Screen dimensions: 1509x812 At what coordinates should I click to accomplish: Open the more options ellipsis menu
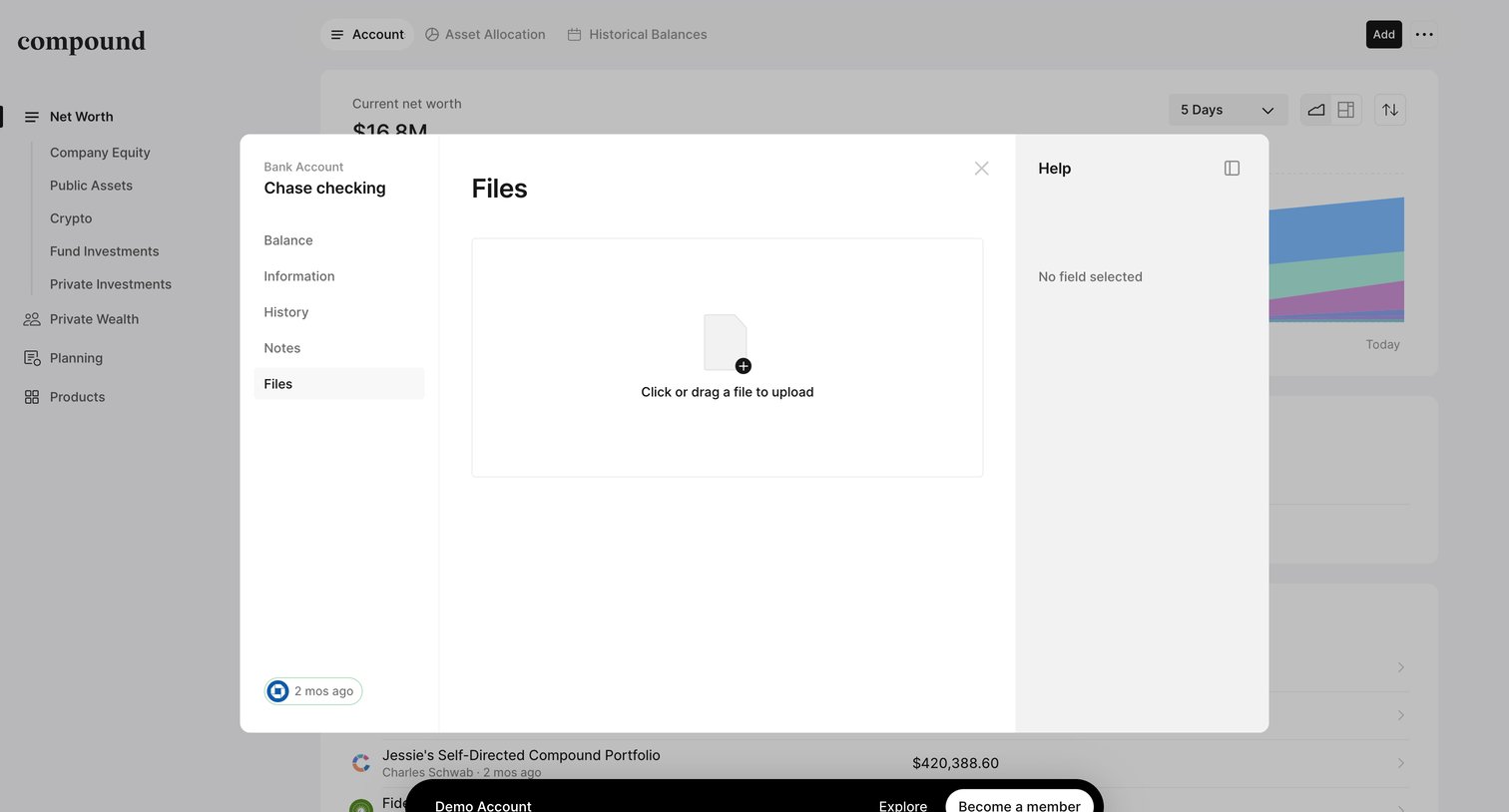point(1424,34)
